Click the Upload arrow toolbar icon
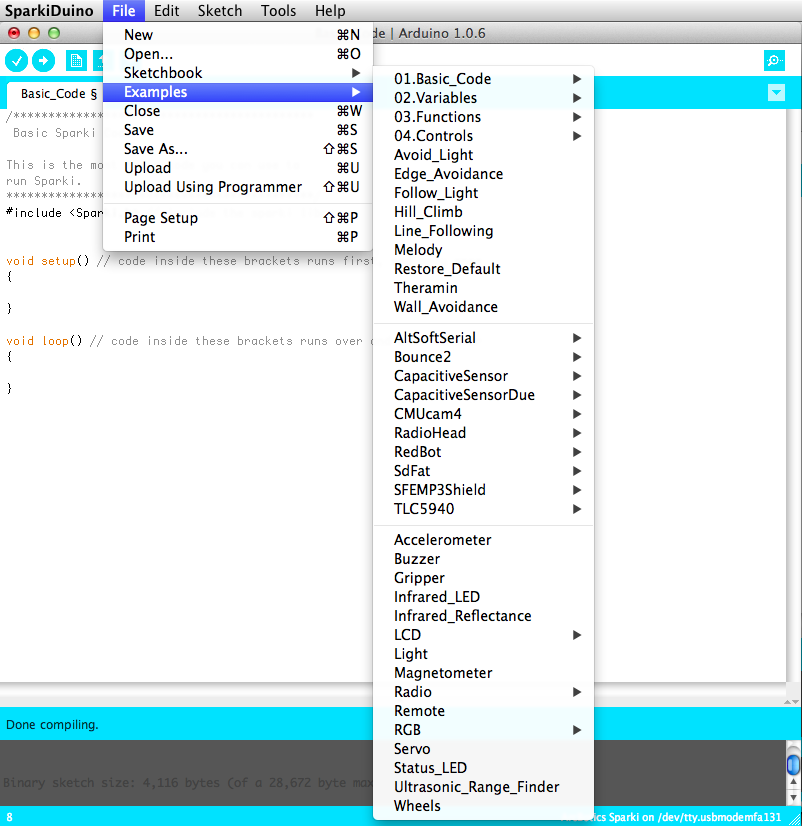802x826 pixels. tap(43, 61)
